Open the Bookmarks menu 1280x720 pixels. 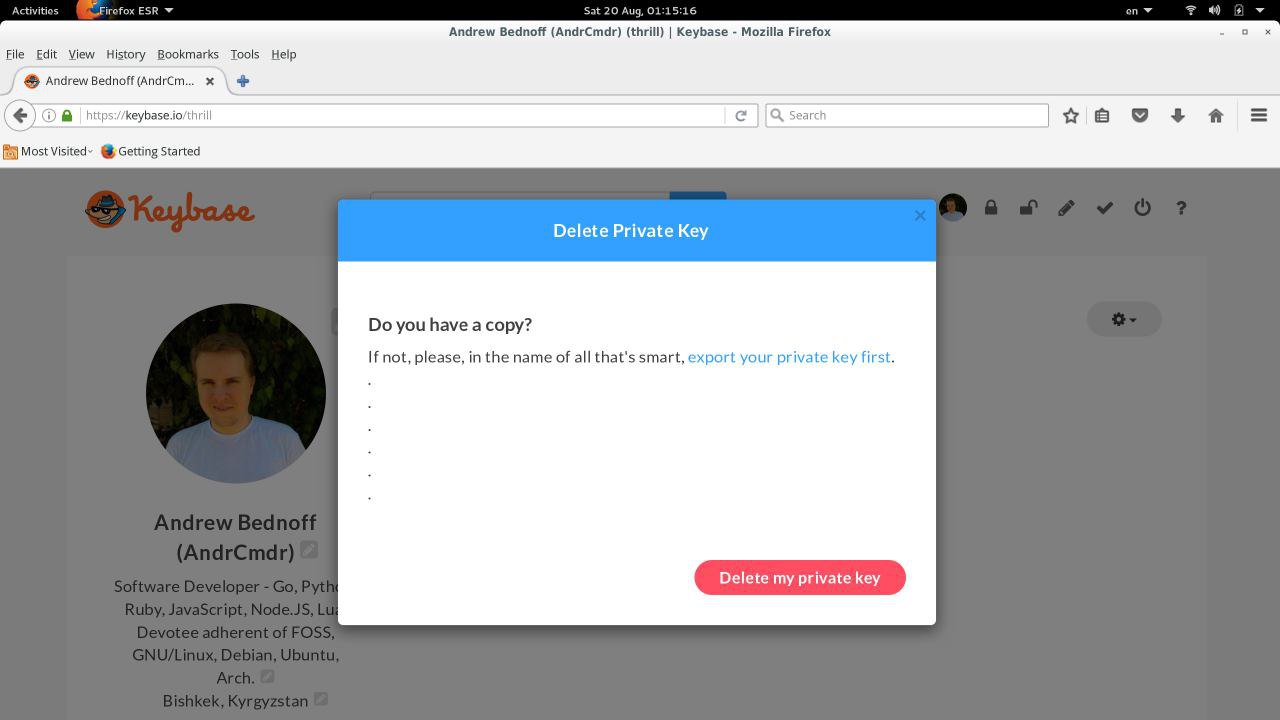point(187,54)
